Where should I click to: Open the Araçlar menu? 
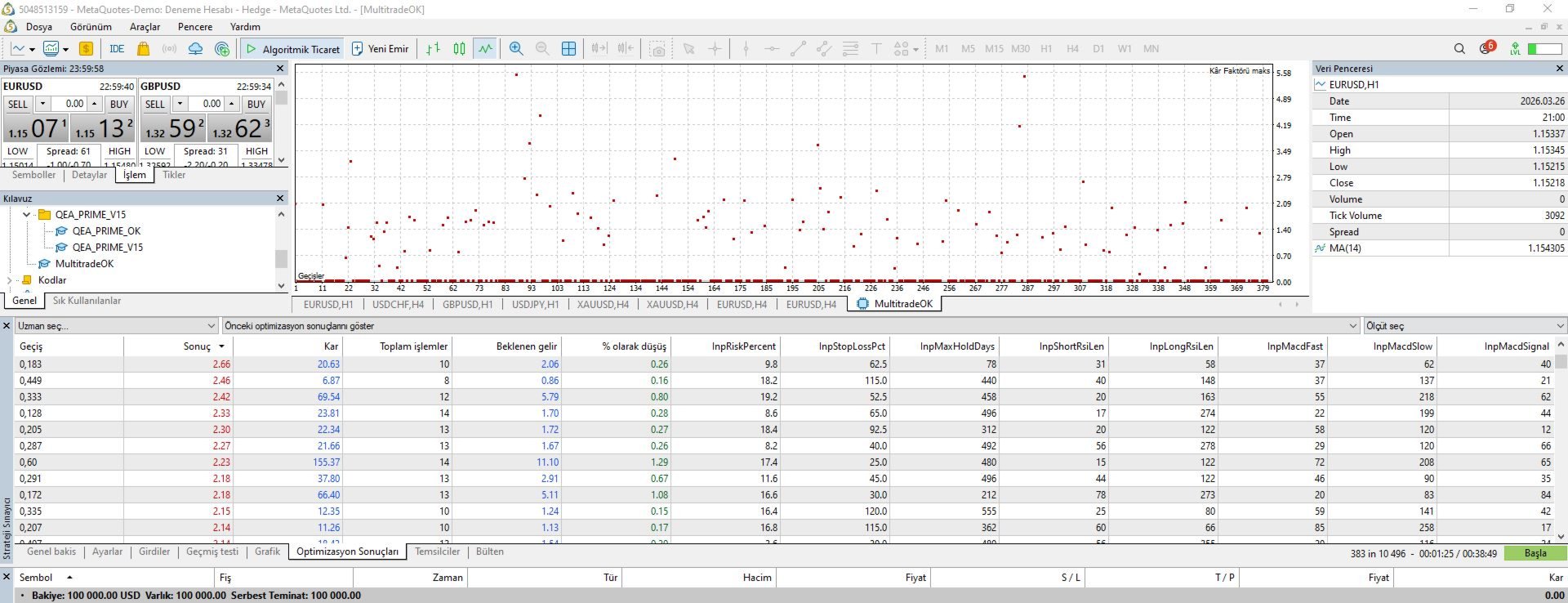(x=145, y=27)
